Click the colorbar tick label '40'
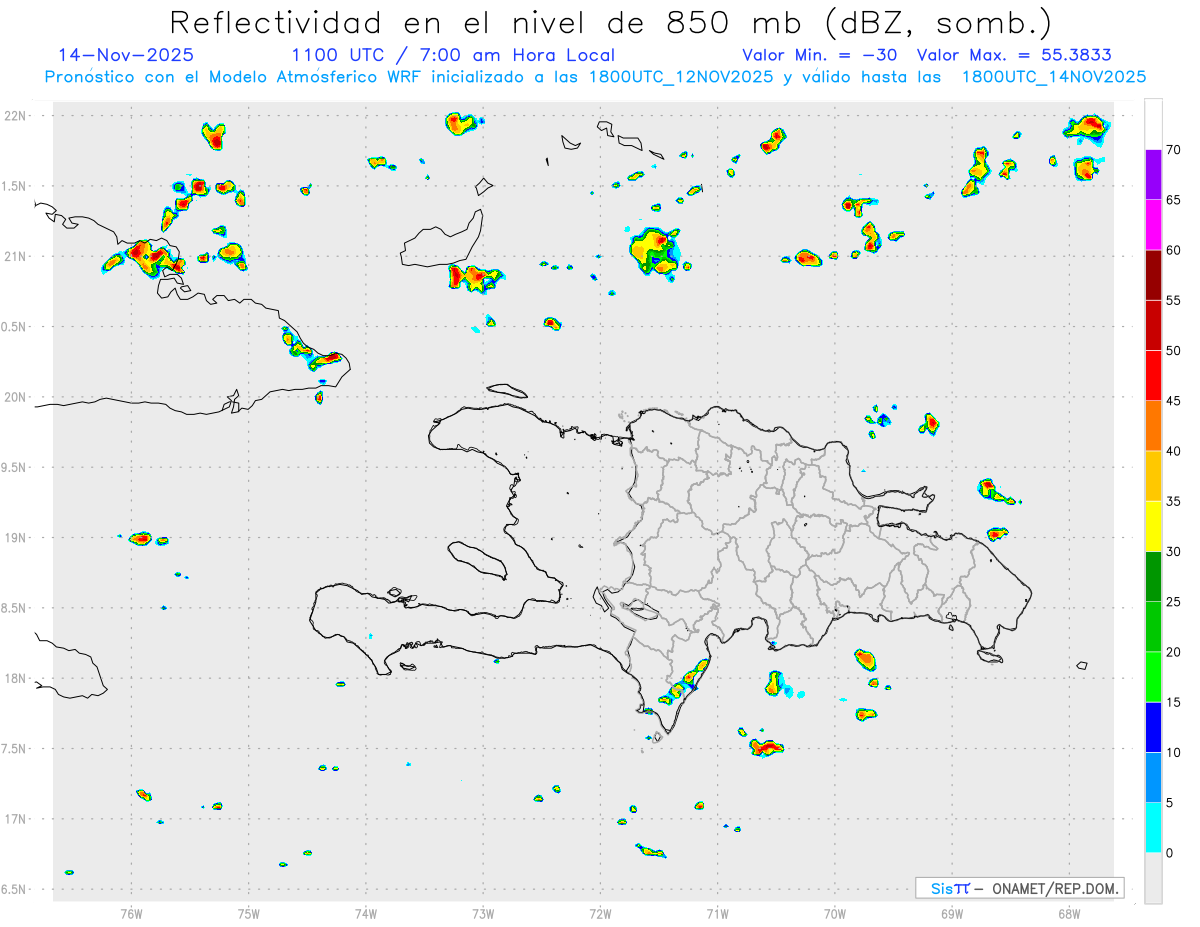 click(1173, 451)
